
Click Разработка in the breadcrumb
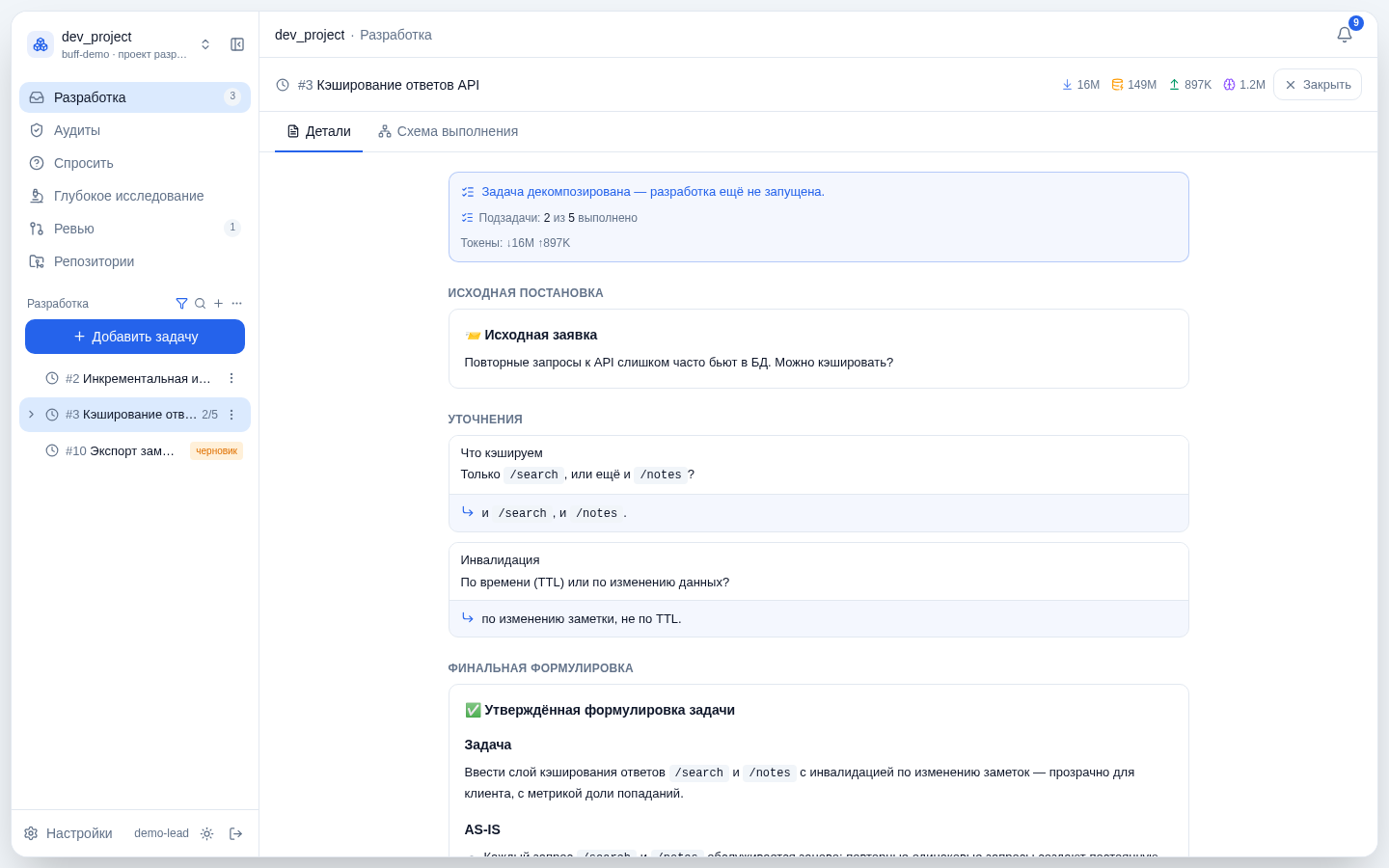point(395,35)
